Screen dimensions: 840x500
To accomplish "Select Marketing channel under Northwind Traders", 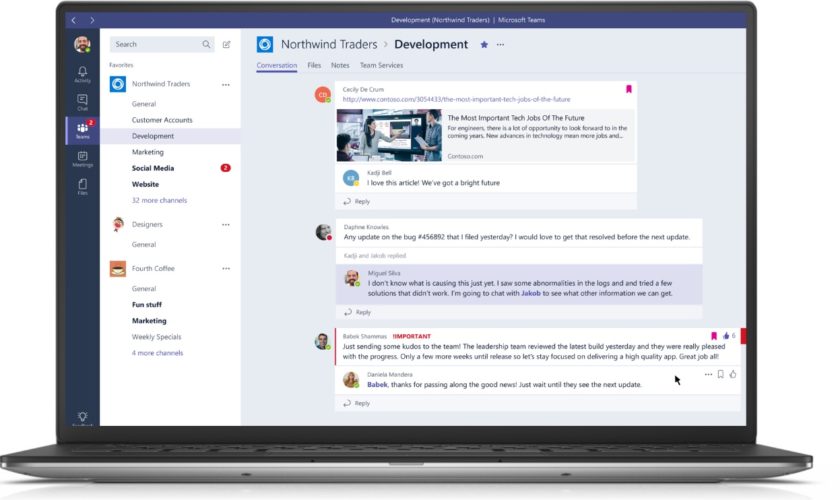I will point(147,152).
